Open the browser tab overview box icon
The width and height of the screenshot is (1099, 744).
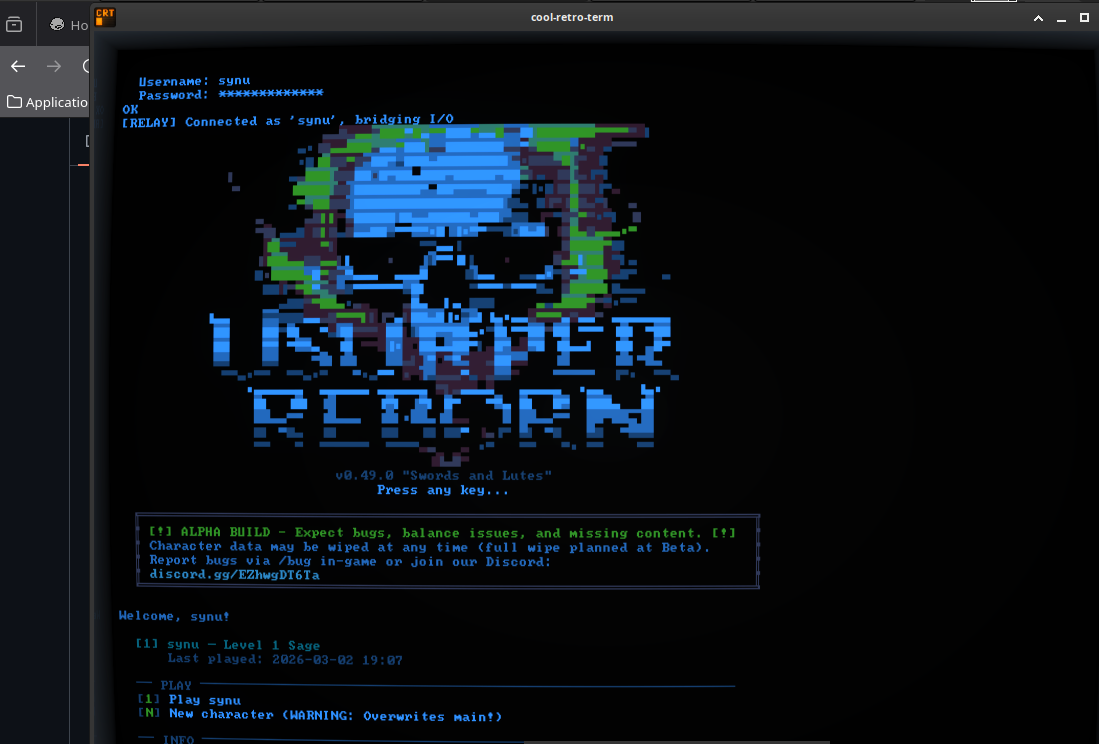pos(14,25)
